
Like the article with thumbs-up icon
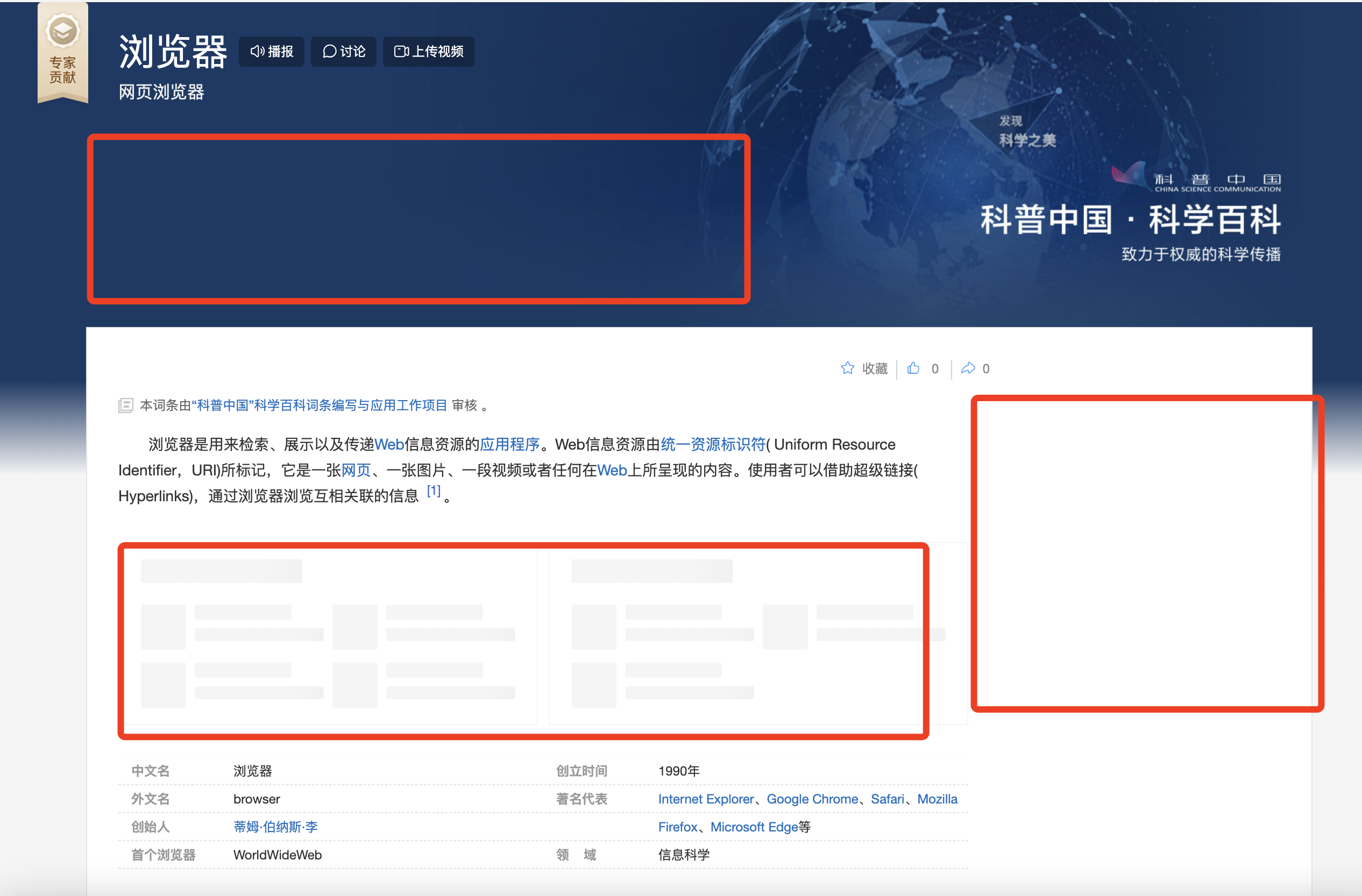coord(913,368)
